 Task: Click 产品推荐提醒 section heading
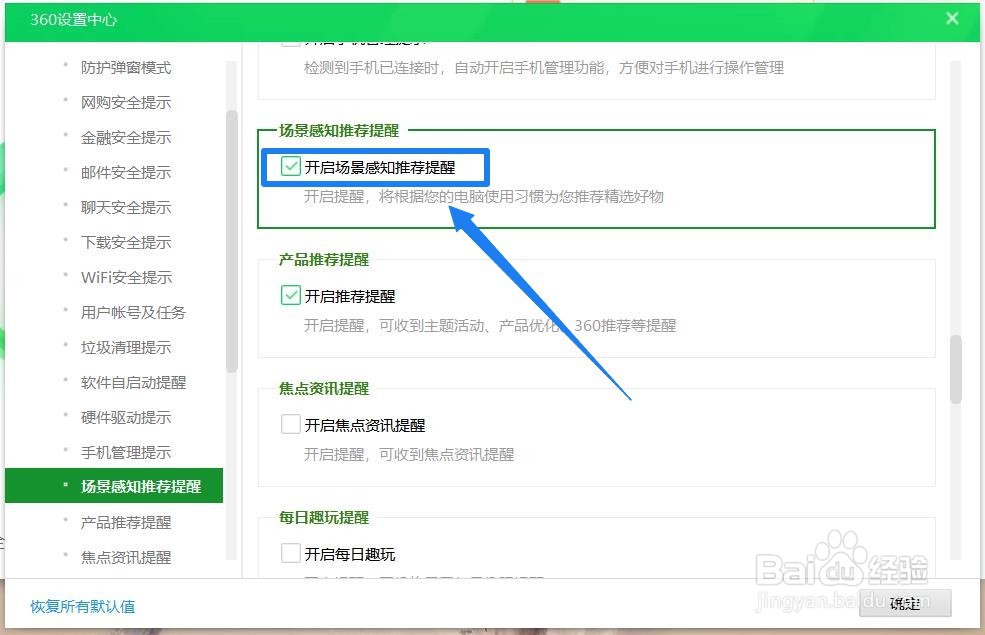(324, 259)
